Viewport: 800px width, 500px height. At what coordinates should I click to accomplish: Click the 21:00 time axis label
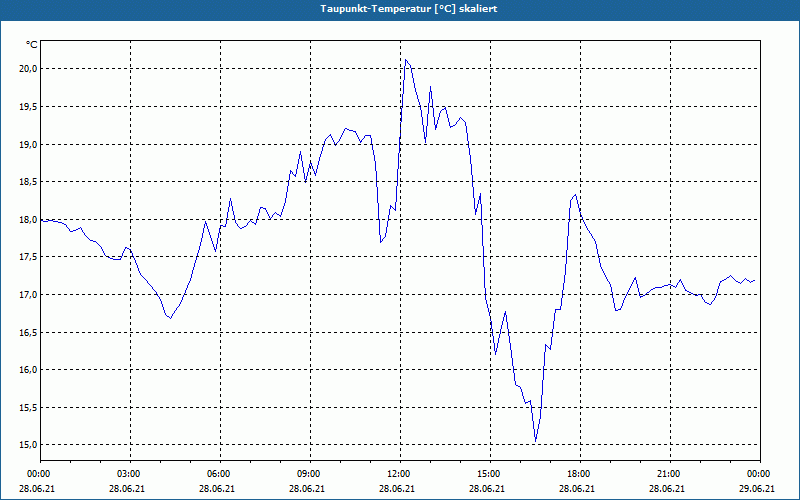point(670,474)
